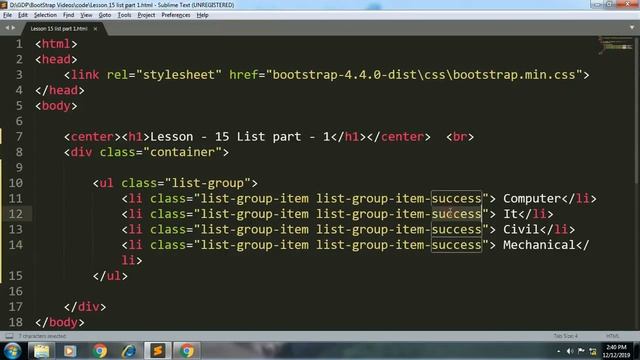Click the 'container' class value
The width and height of the screenshot is (640, 360).
182,152
